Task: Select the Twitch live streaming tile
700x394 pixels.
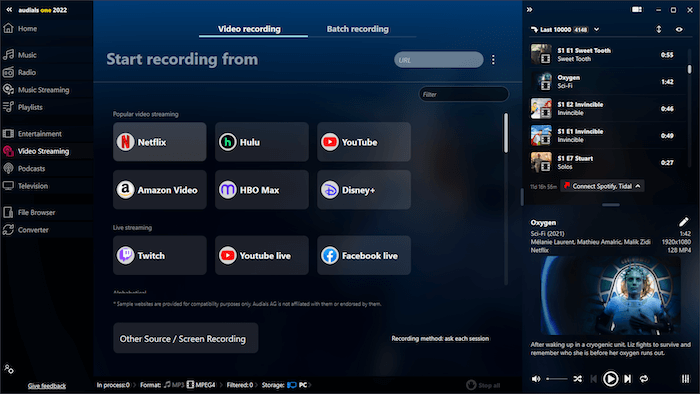Action: [160, 255]
